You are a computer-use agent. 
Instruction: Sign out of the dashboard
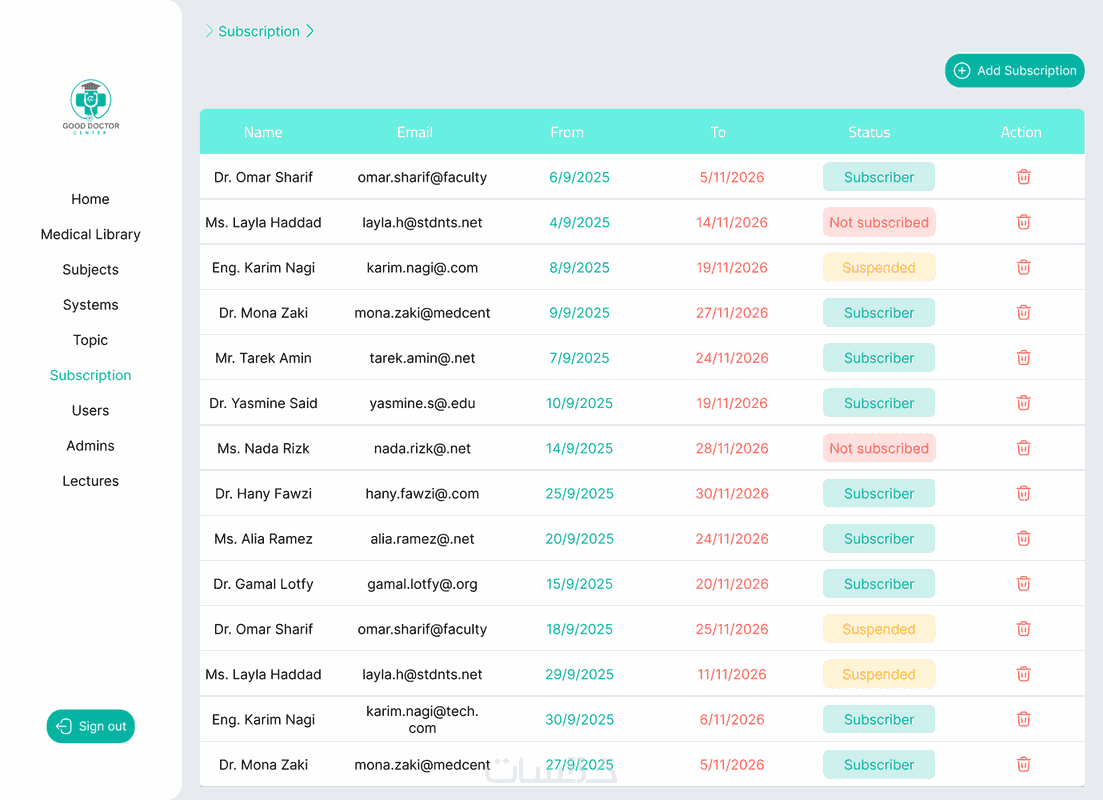[x=91, y=726]
